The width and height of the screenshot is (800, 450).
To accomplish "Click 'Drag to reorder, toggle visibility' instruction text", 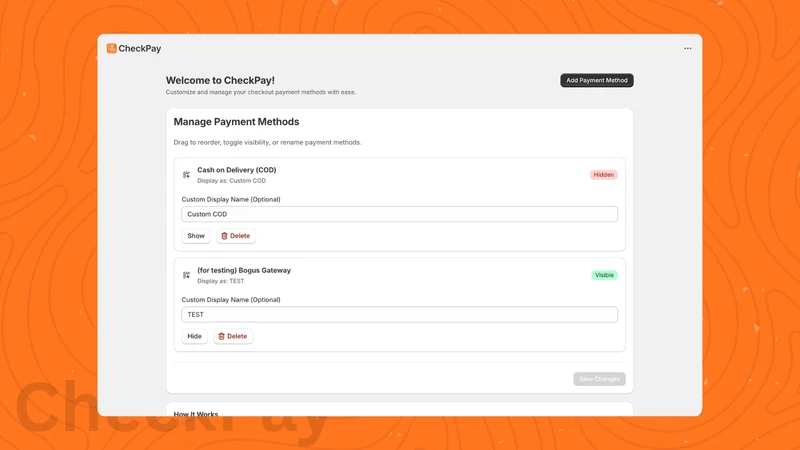I will (x=267, y=142).
